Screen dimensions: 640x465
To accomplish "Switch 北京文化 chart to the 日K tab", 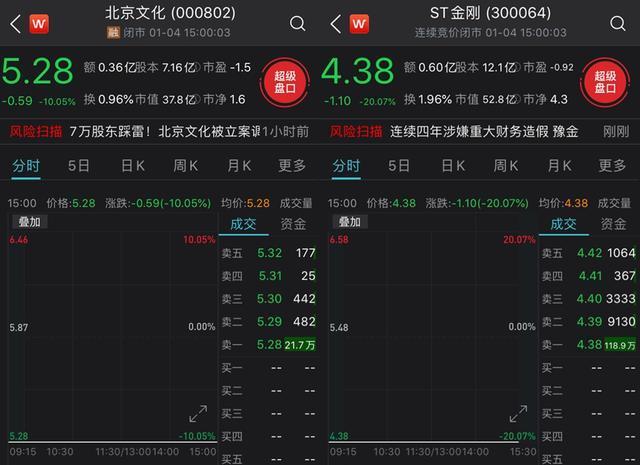I will [133, 166].
